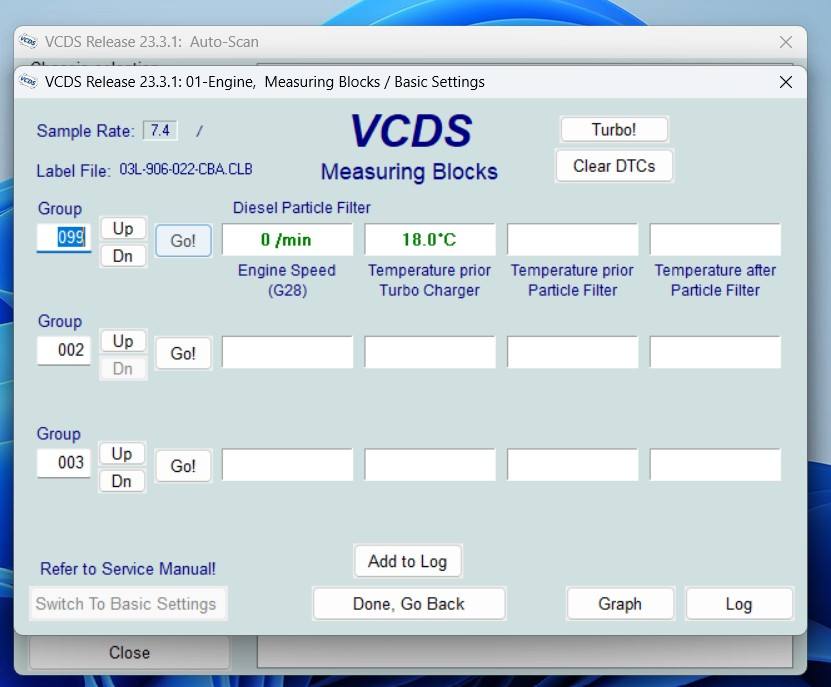This screenshot has width=831, height=687.
Task: Click the Engine Speed value 0 /min
Action: (287, 240)
